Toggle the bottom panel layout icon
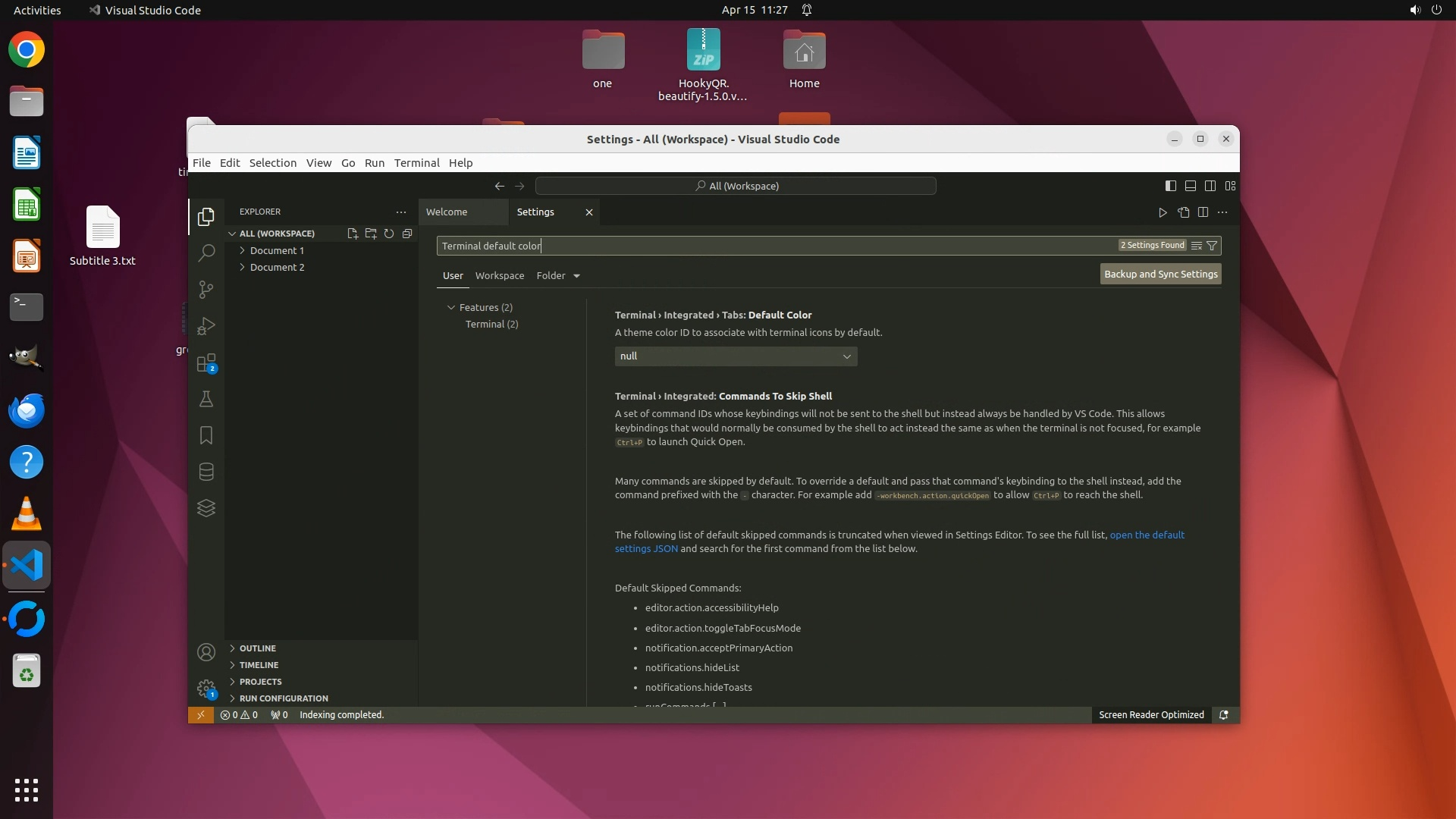Viewport: 1456px width, 819px height. (1191, 186)
